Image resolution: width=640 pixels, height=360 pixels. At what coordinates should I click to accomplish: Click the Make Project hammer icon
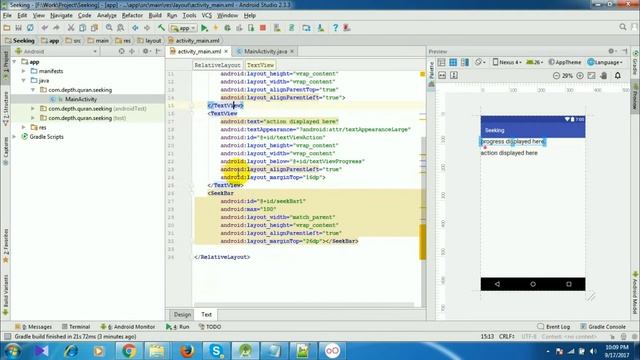tap(162, 28)
